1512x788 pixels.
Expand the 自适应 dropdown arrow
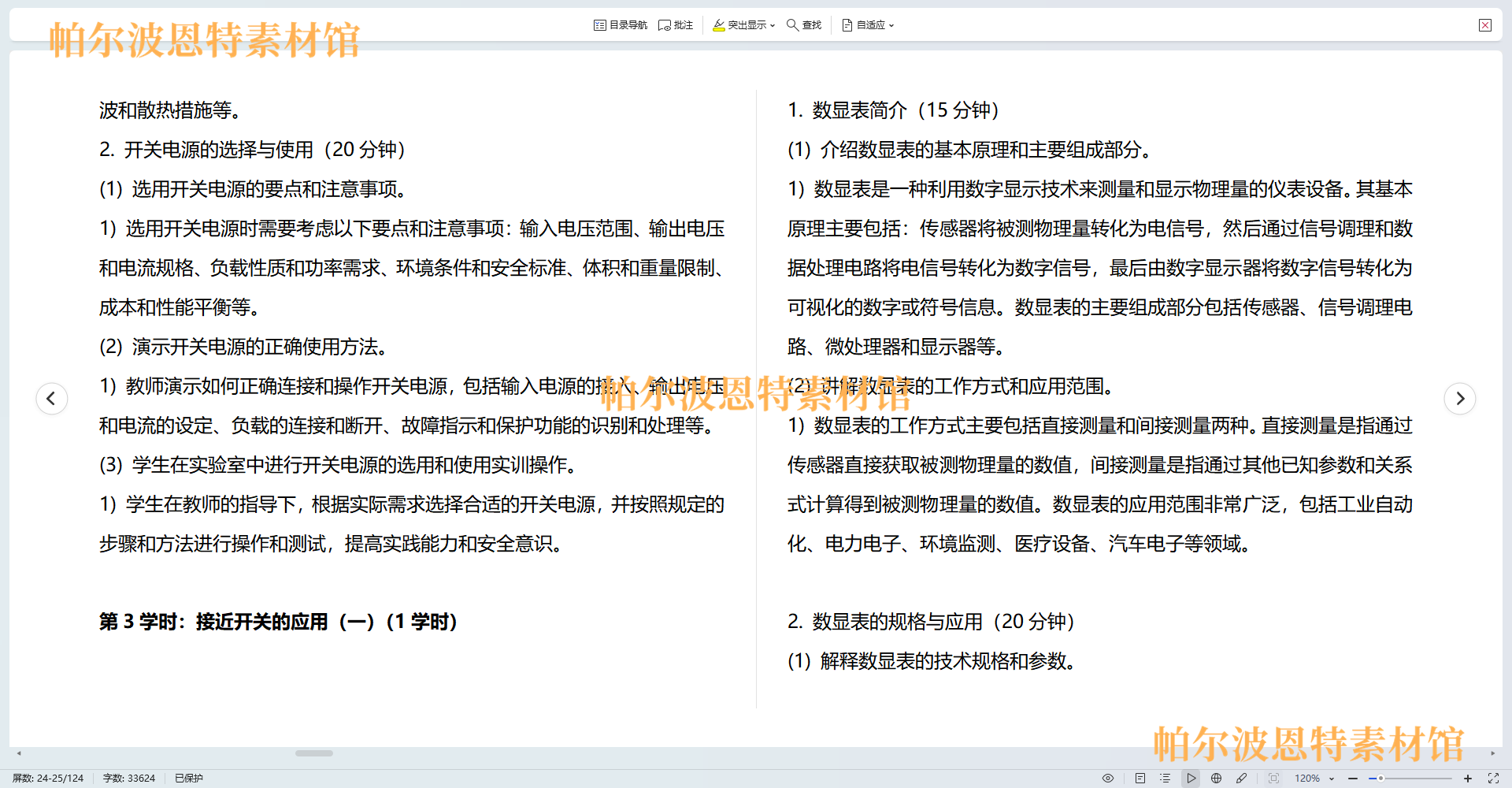click(x=891, y=25)
